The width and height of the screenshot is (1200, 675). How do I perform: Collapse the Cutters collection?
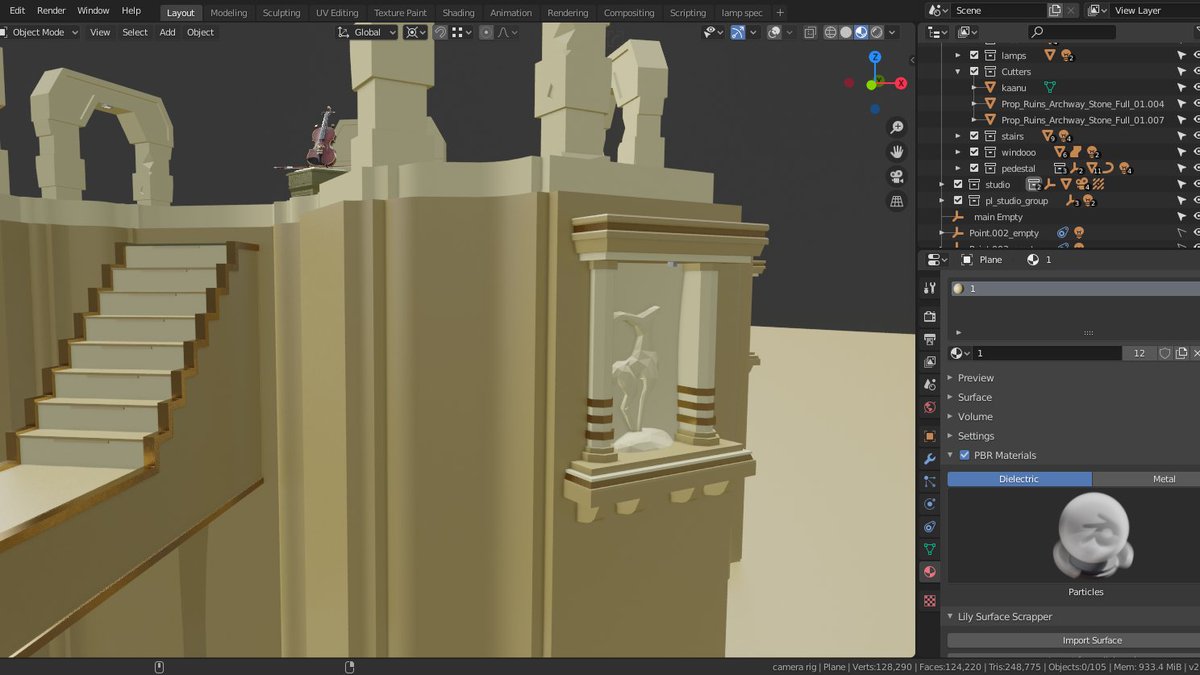point(958,72)
